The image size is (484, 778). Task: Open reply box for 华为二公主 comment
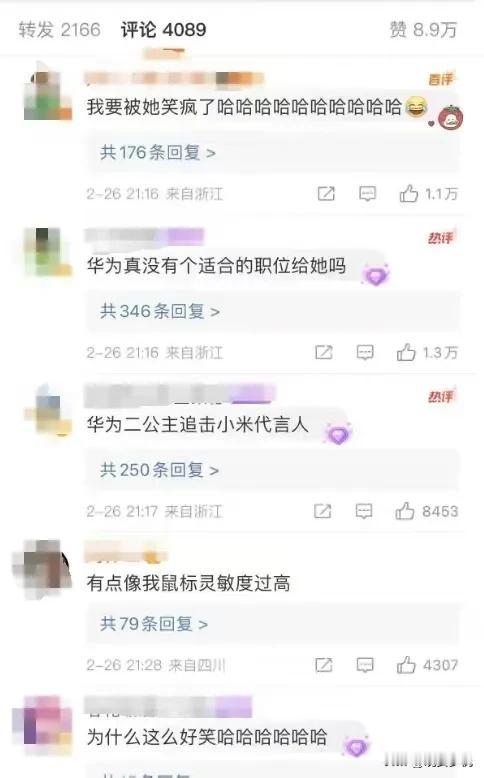tap(364, 511)
